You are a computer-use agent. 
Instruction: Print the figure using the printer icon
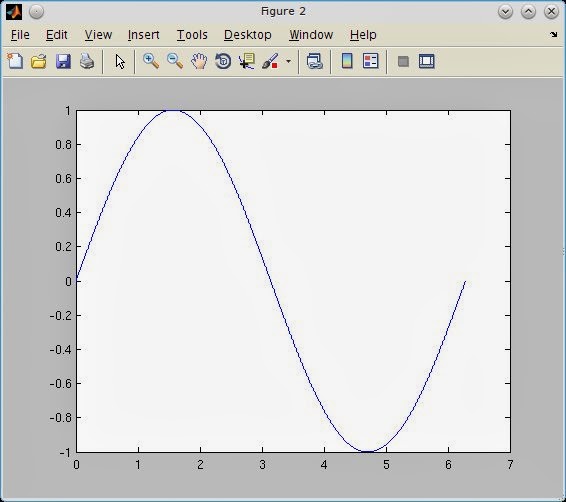(87, 61)
